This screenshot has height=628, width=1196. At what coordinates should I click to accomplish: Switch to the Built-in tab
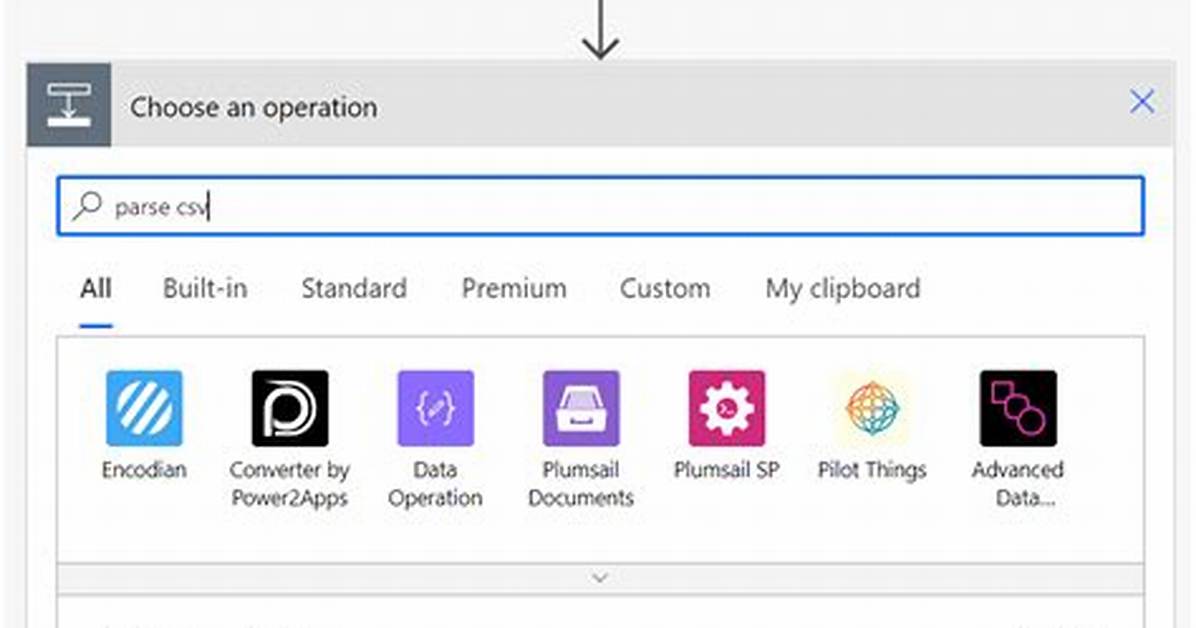205,289
